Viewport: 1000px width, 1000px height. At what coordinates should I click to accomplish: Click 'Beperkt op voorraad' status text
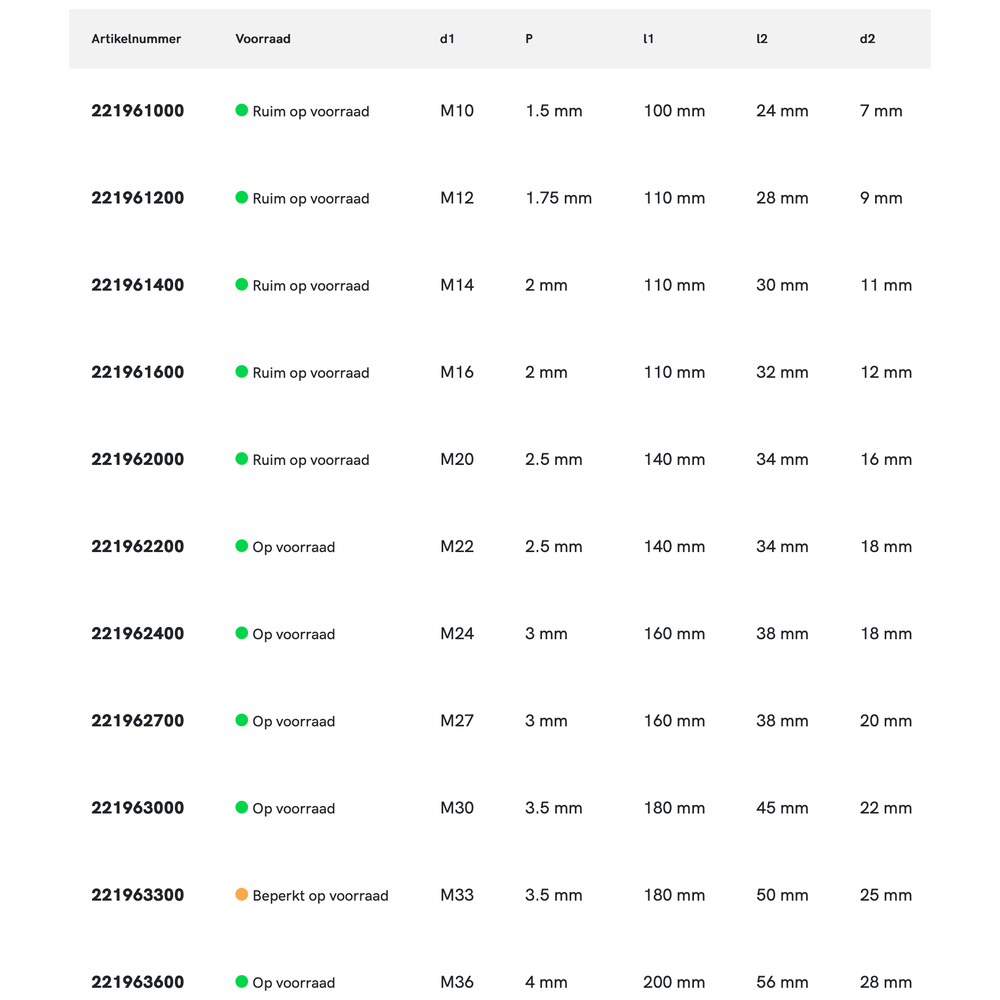point(320,895)
